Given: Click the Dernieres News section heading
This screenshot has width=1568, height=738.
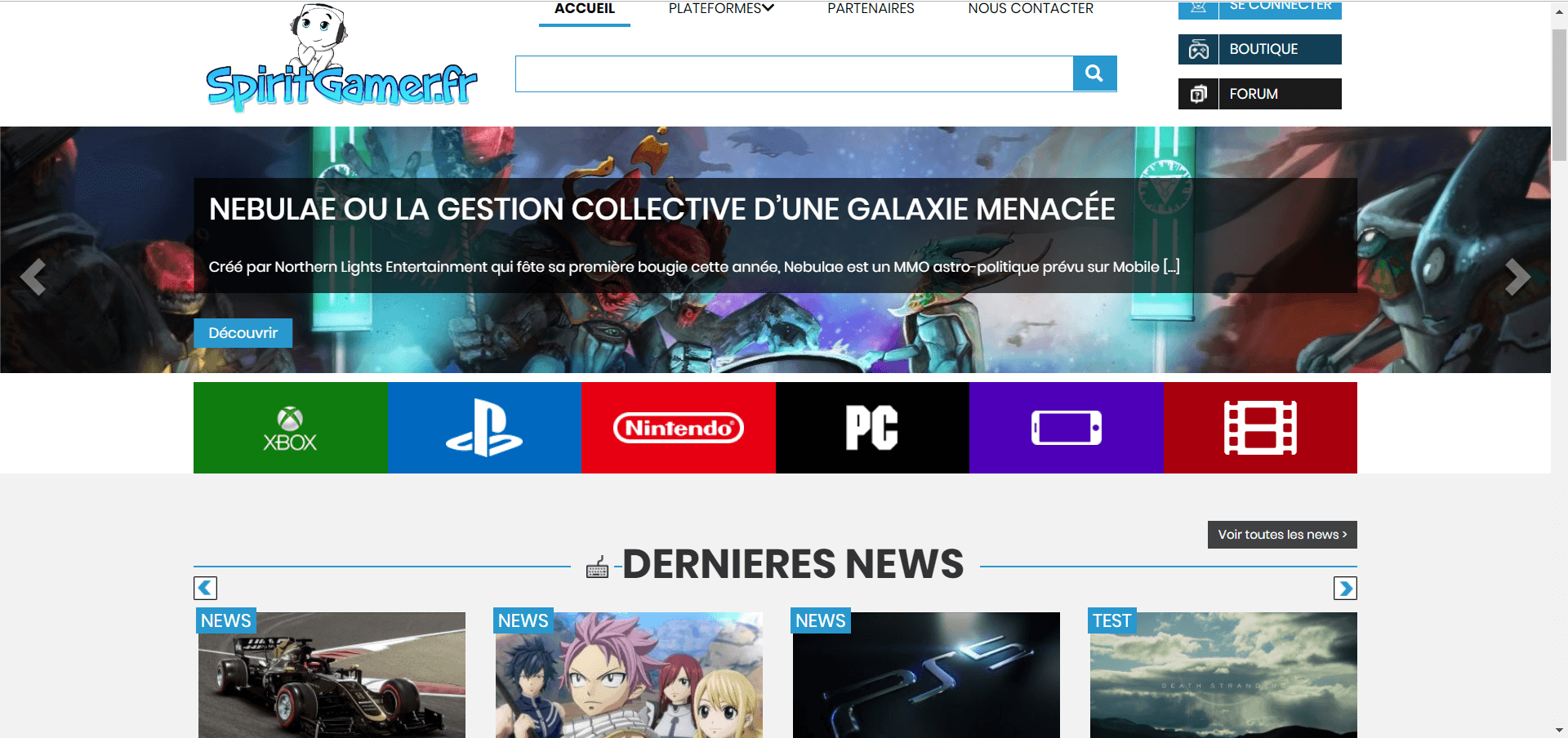Looking at the screenshot, I should pos(793,564).
